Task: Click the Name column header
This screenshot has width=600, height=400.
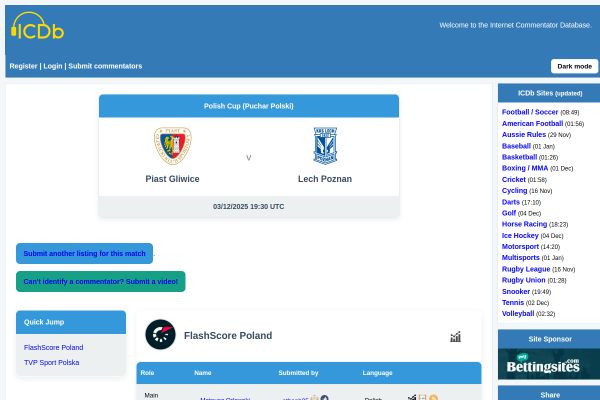Action: pyautogui.click(x=203, y=373)
